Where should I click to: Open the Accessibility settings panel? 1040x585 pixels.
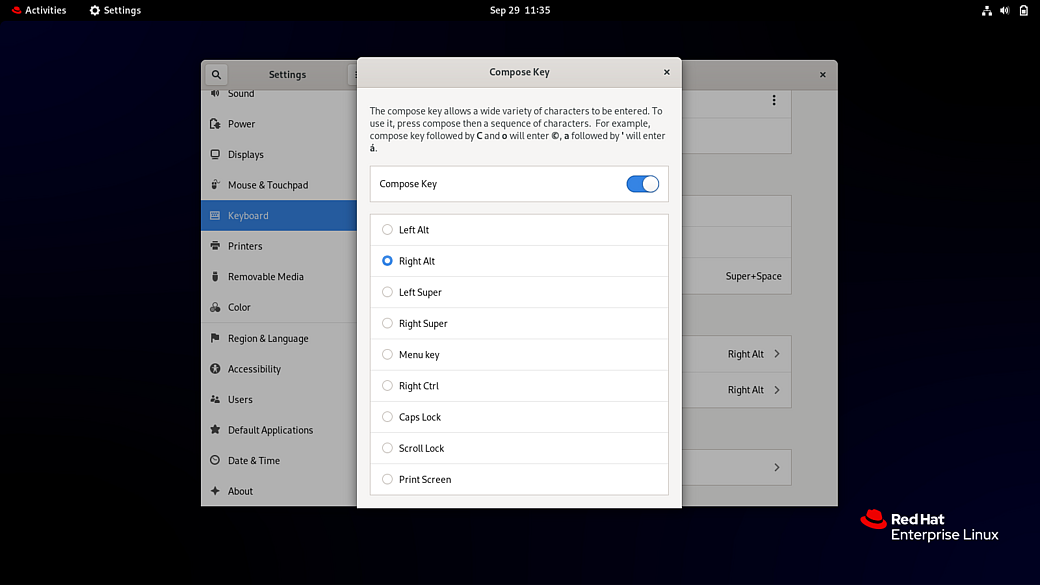(256, 368)
